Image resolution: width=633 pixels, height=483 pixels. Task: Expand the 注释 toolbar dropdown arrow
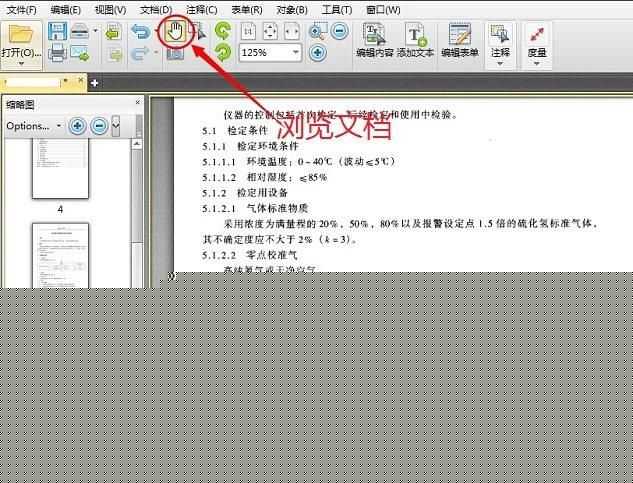[x=500, y=64]
